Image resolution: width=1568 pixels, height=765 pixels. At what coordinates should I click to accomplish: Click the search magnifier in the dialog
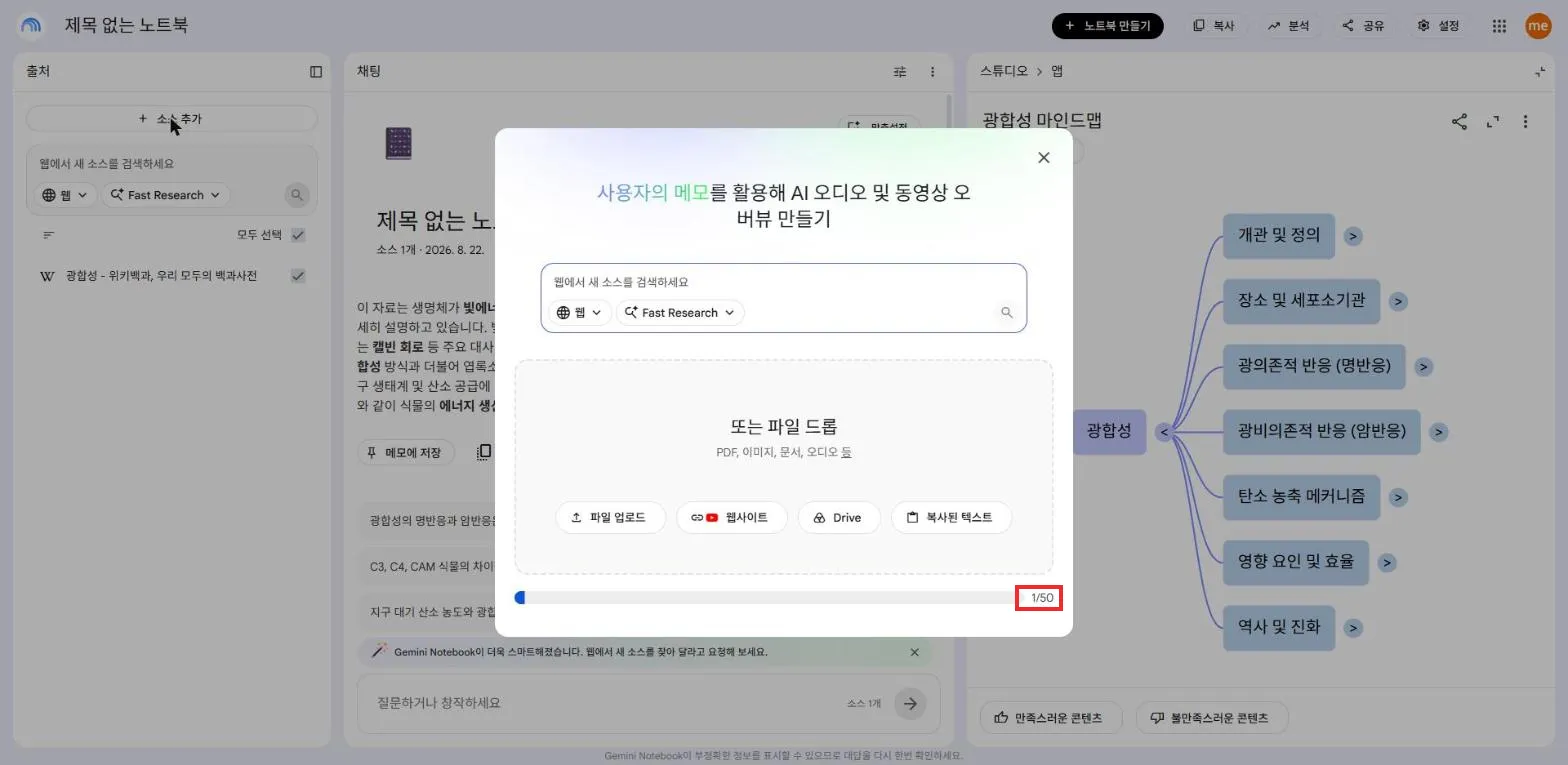click(x=1006, y=313)
